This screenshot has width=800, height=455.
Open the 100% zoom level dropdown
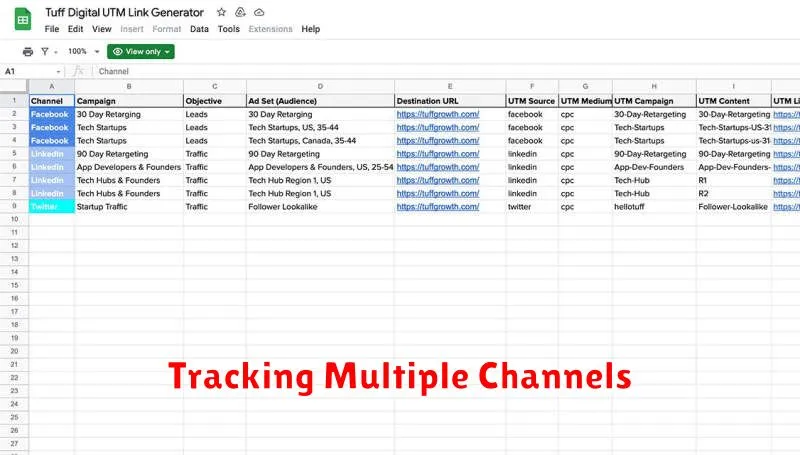tap(81, 51)
